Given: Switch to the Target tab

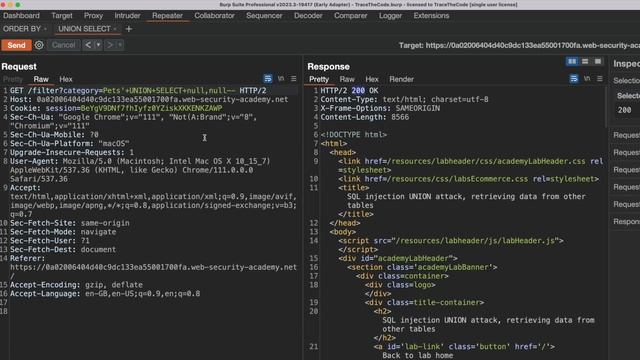Looking at the screenshot, I should (62, 16).
